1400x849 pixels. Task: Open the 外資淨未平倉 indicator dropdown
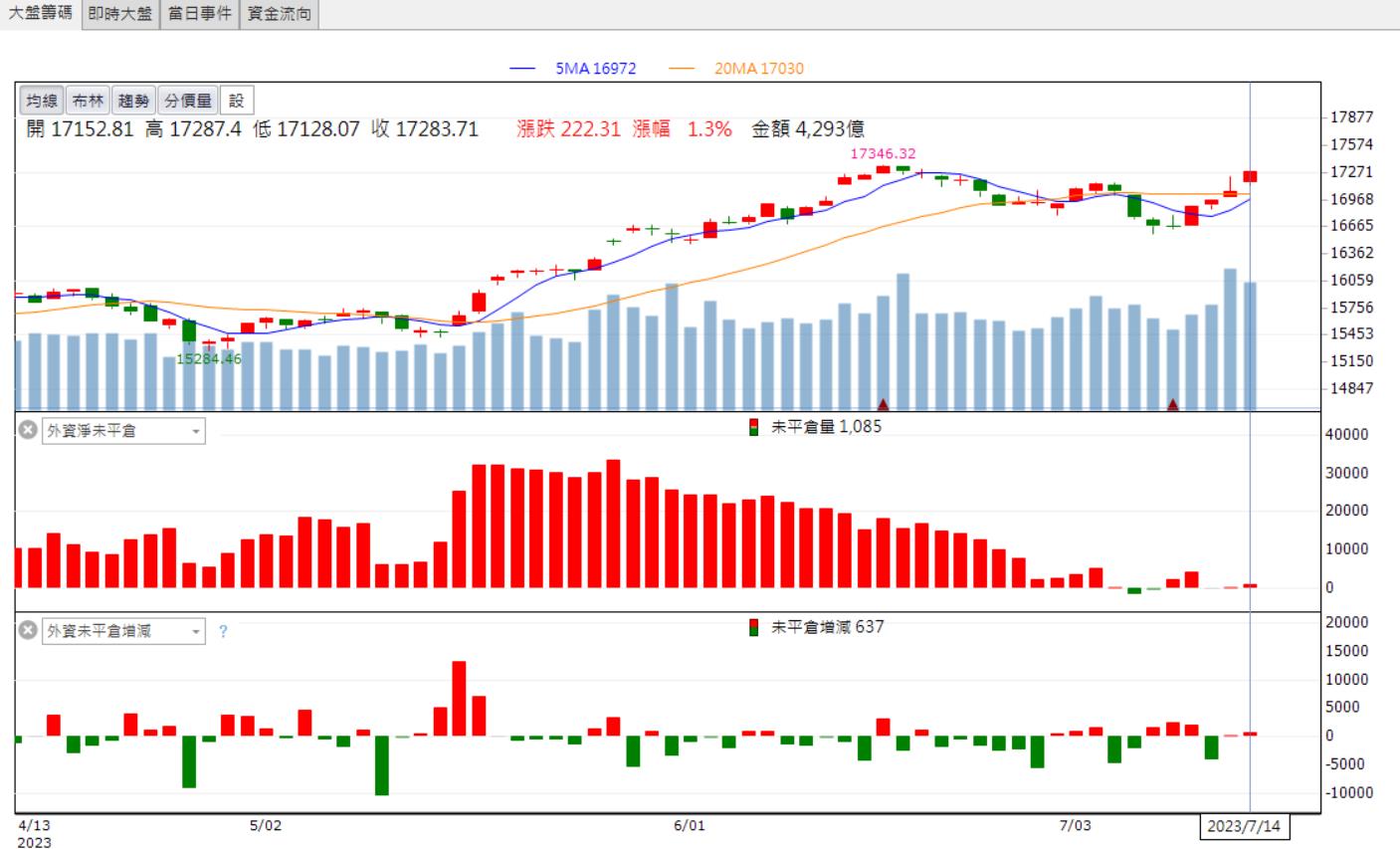click(123, 431)
